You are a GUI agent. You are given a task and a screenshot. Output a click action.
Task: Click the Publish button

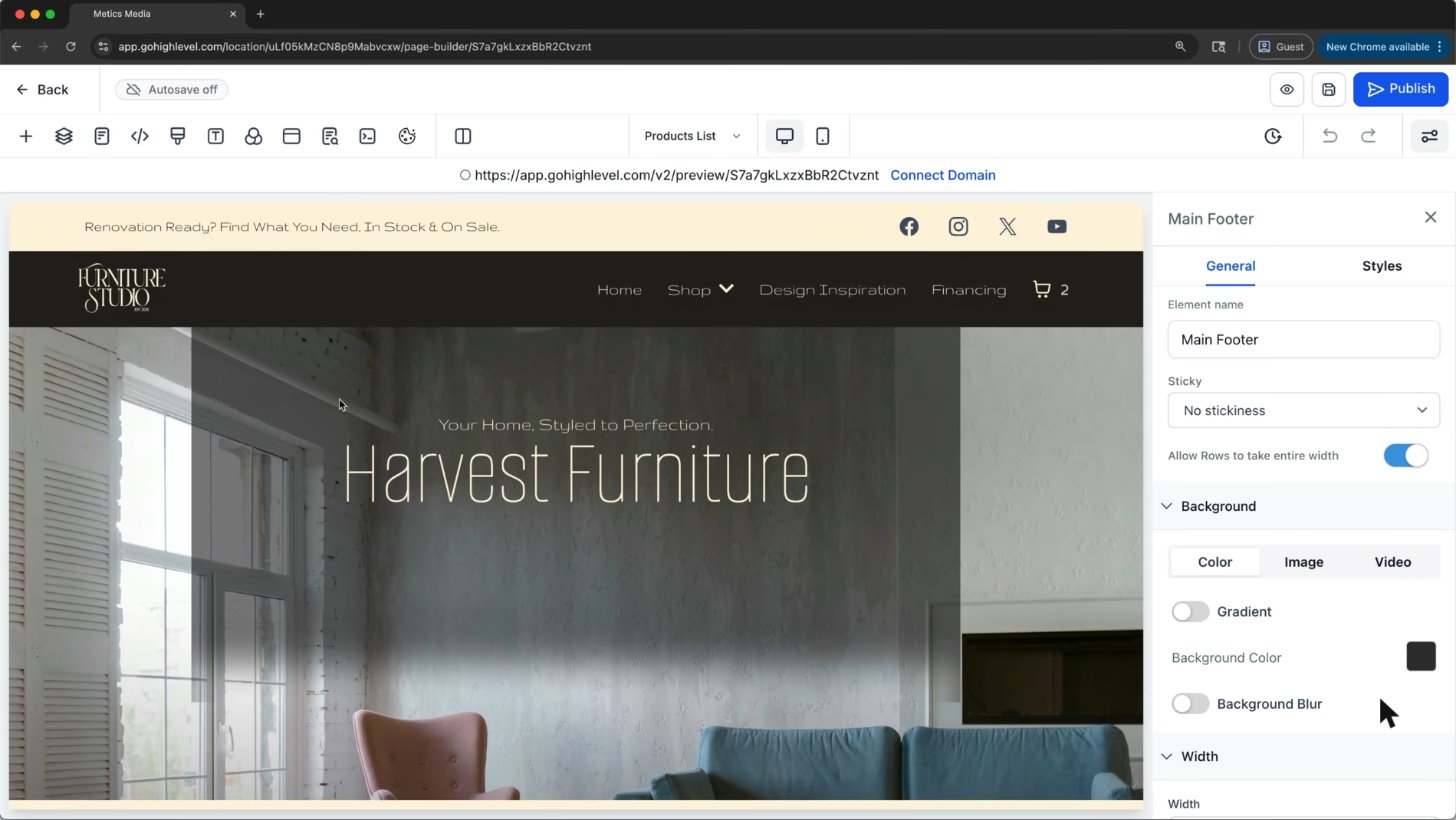point(1401,89)
